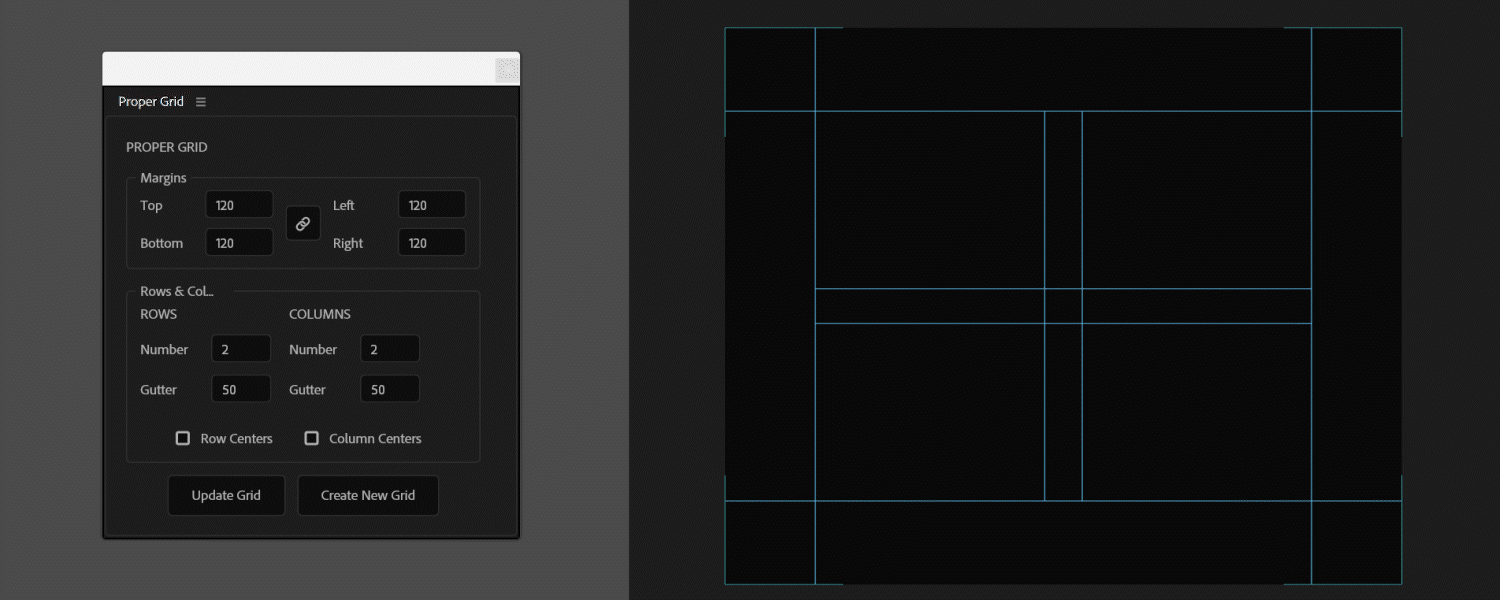Screen dimensions: 1500x600
Task: Enable the Column Centers checkbox
Action: point(312,438)
